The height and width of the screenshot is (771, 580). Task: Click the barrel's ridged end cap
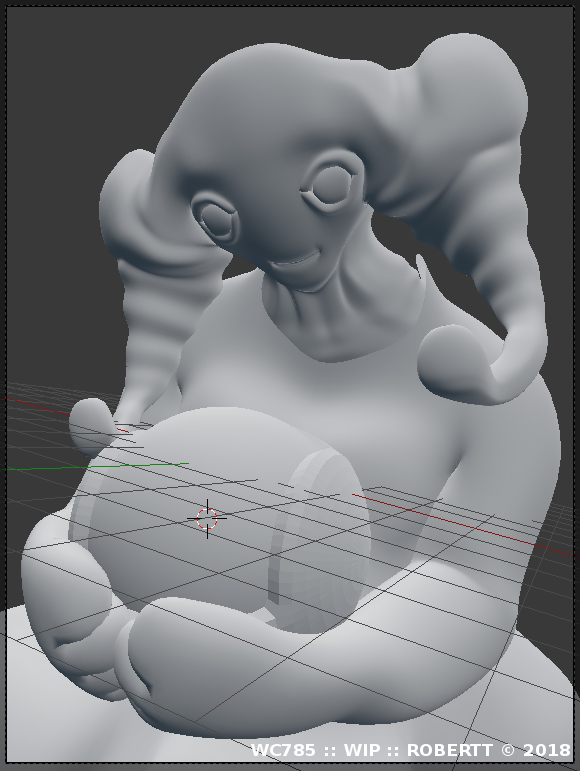tap(319, 541)
